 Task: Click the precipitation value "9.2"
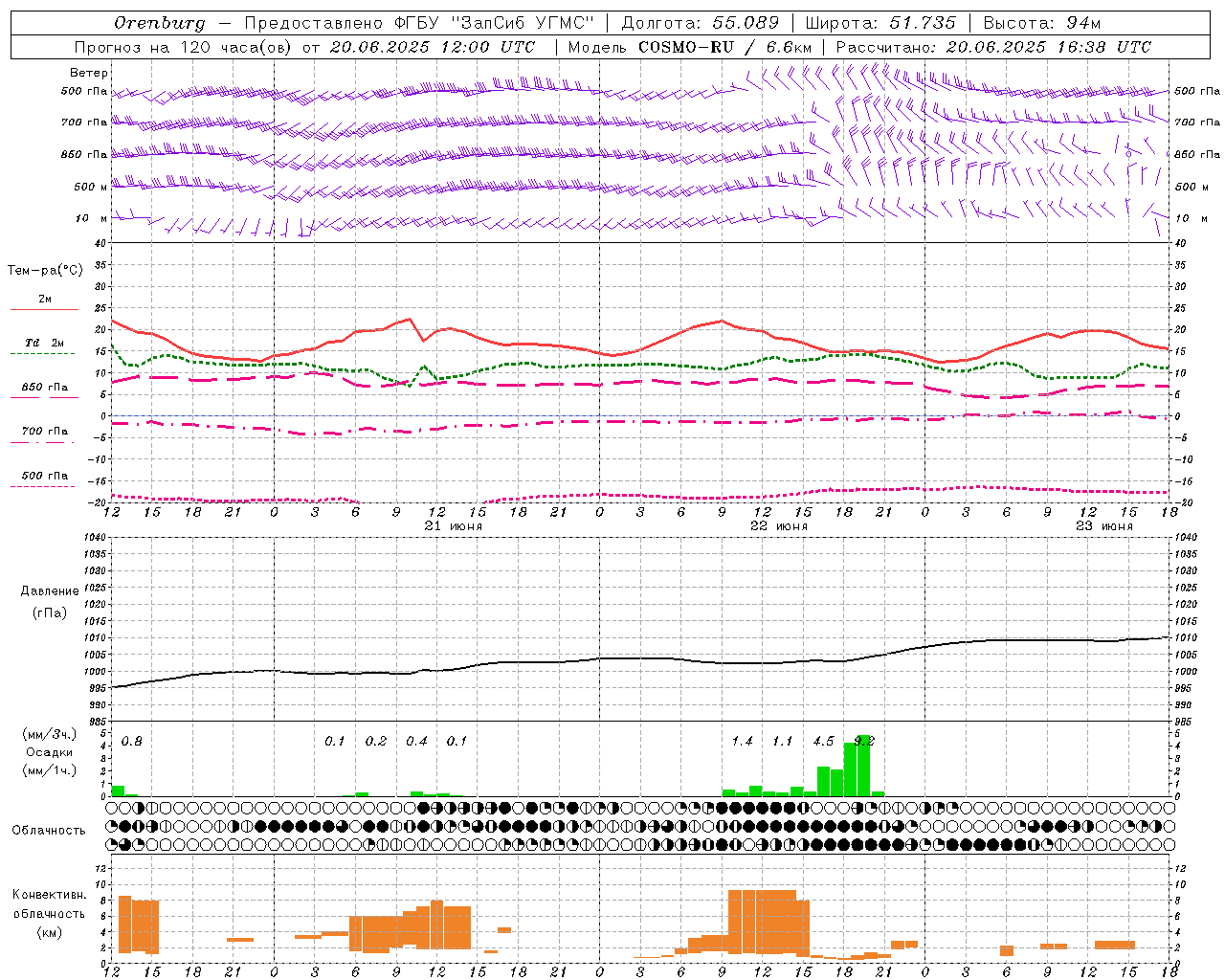(x=864, y=741)
